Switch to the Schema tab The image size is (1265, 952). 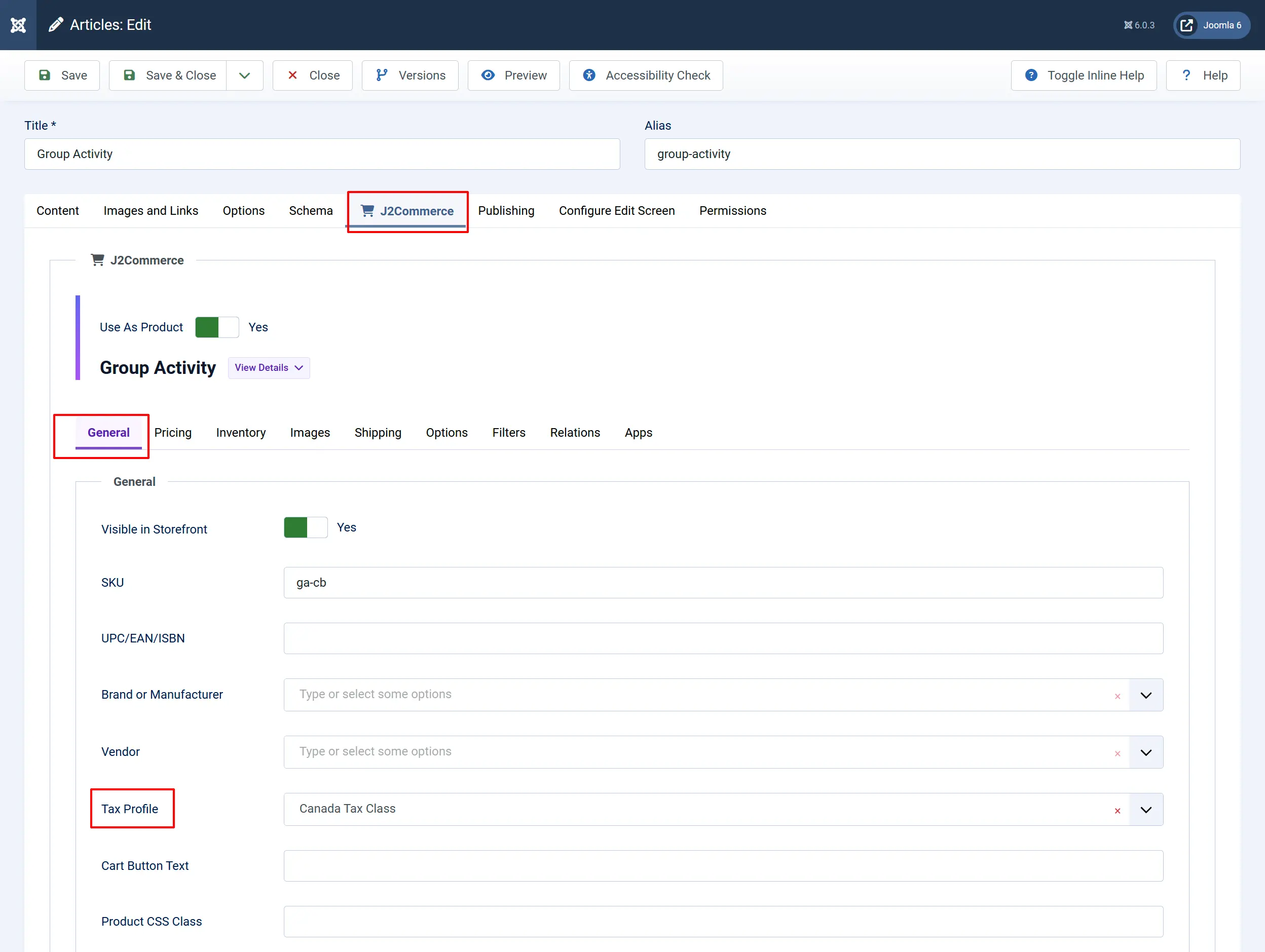311,210
